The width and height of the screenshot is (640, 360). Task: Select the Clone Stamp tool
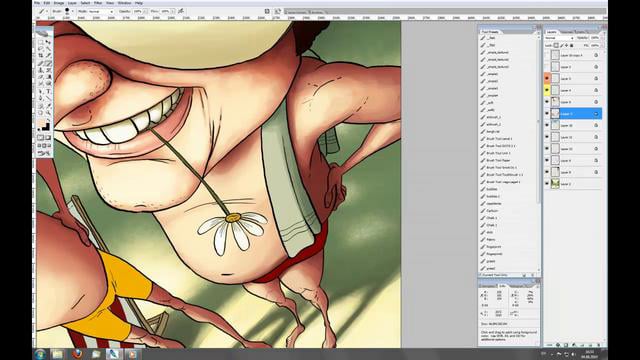click(x=40, y=70)
